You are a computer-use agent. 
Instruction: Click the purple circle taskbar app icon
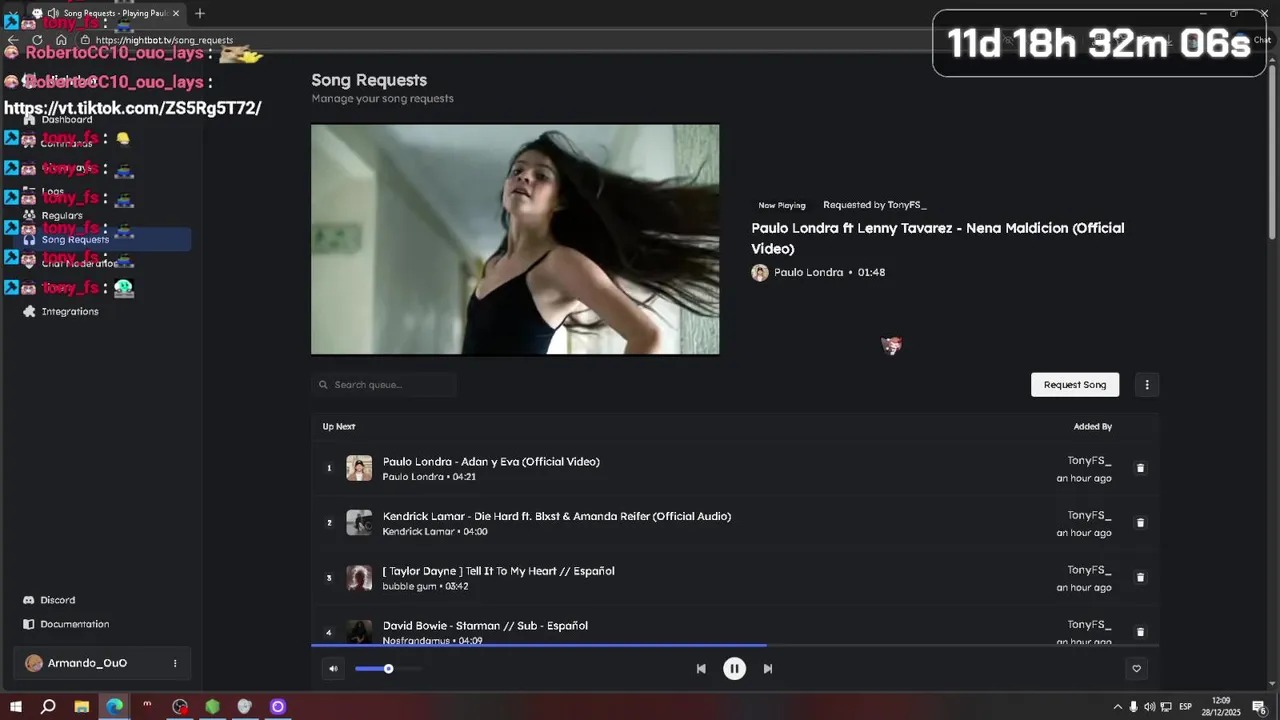(278, 707)
